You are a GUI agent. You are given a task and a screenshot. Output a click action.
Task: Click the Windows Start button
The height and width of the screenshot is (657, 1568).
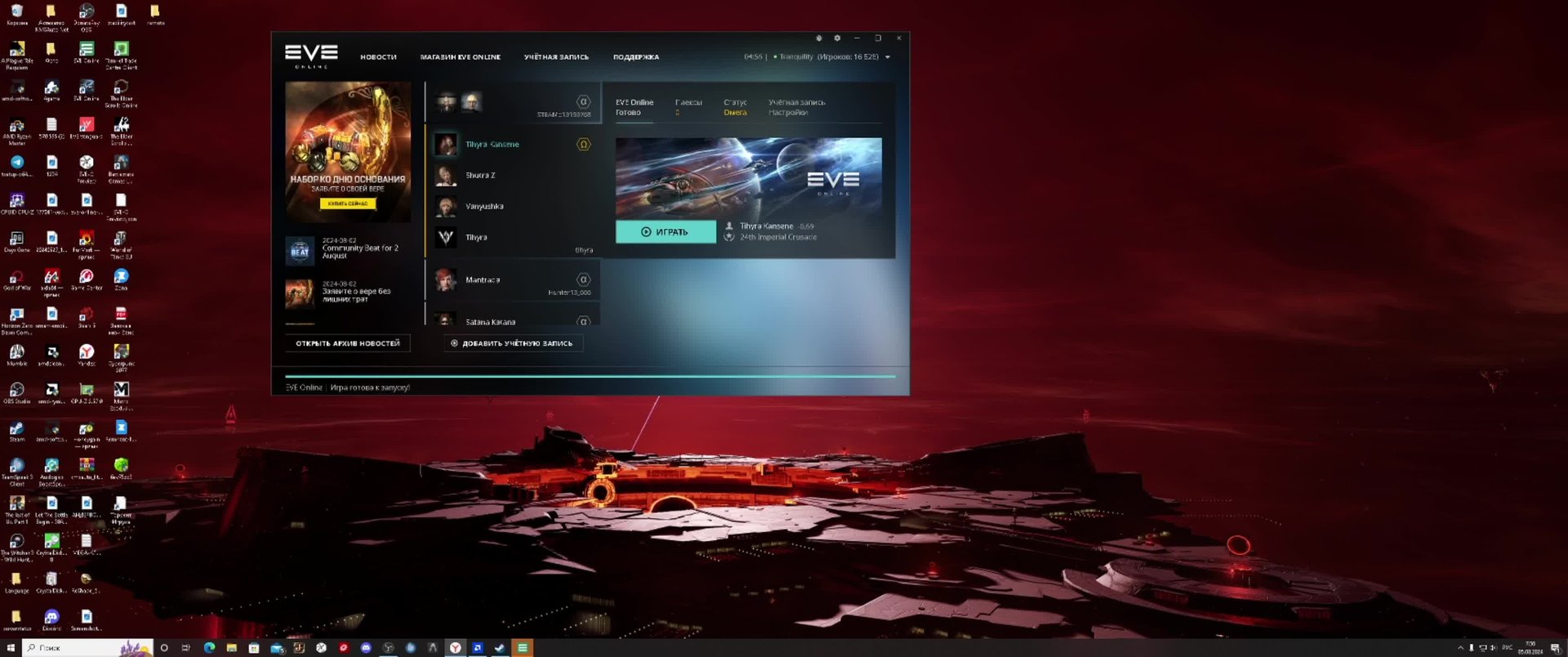tap(11, 648)
